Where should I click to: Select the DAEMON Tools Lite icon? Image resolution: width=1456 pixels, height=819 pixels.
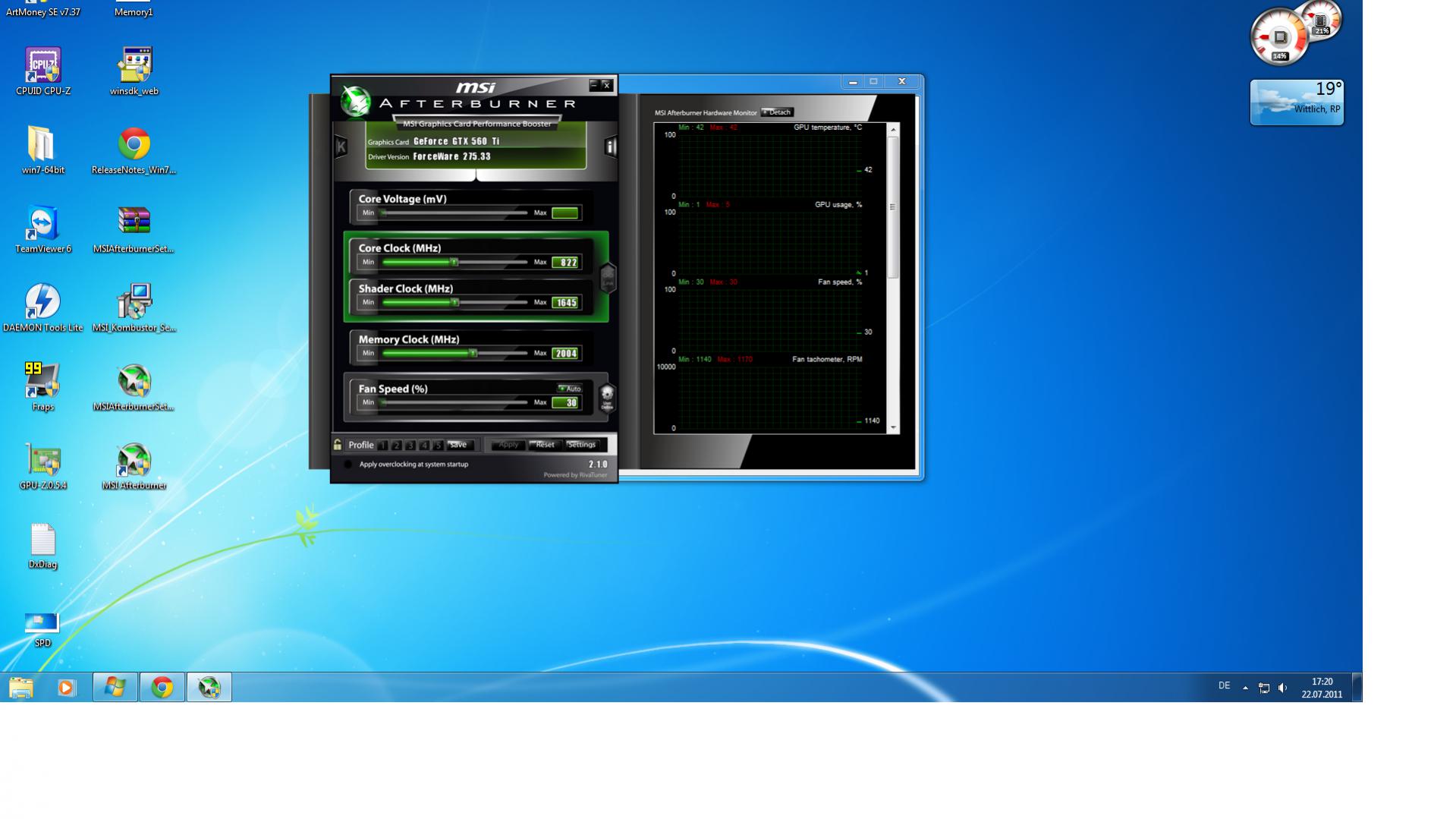(43, 308)
